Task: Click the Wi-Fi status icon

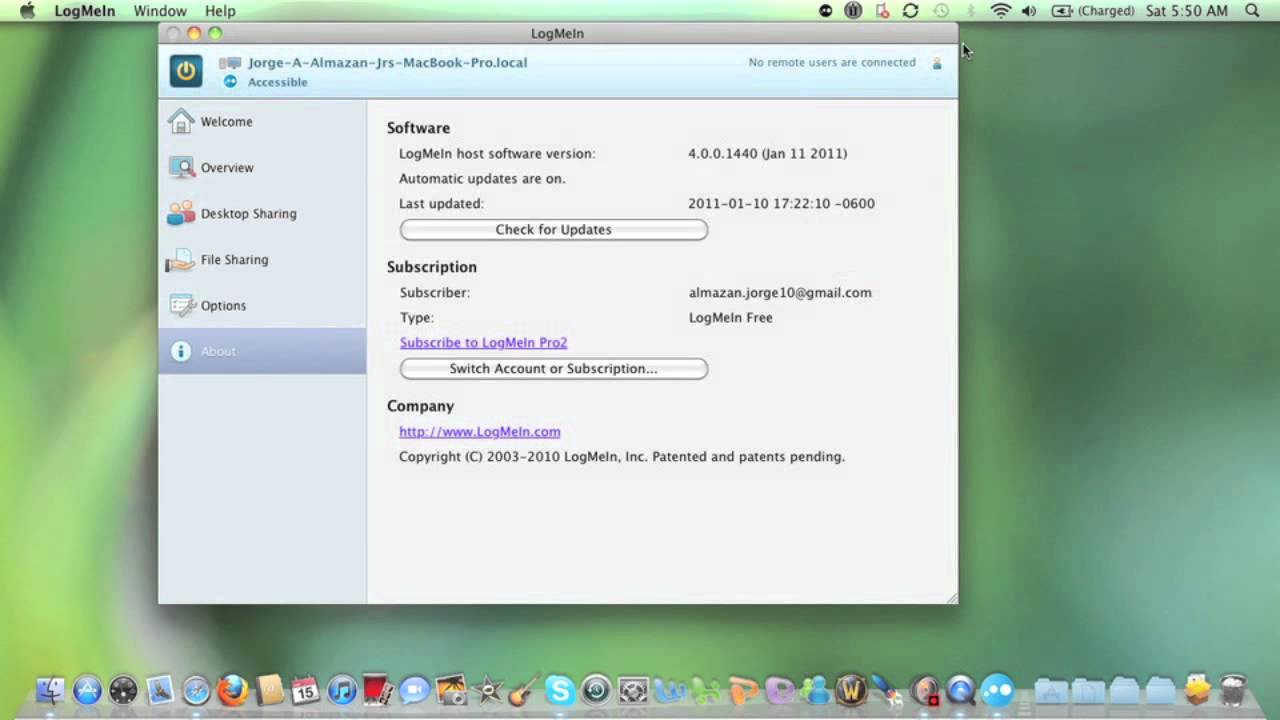Action: (x=1000, y=11)
